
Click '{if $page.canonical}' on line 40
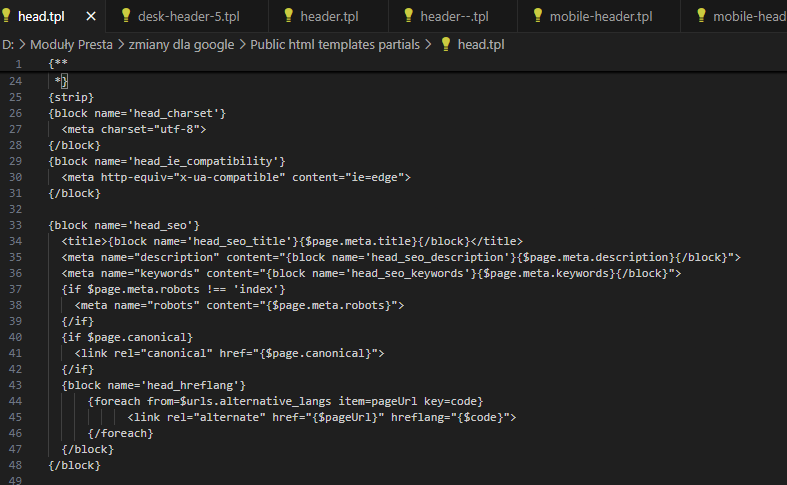click(127, 337)
